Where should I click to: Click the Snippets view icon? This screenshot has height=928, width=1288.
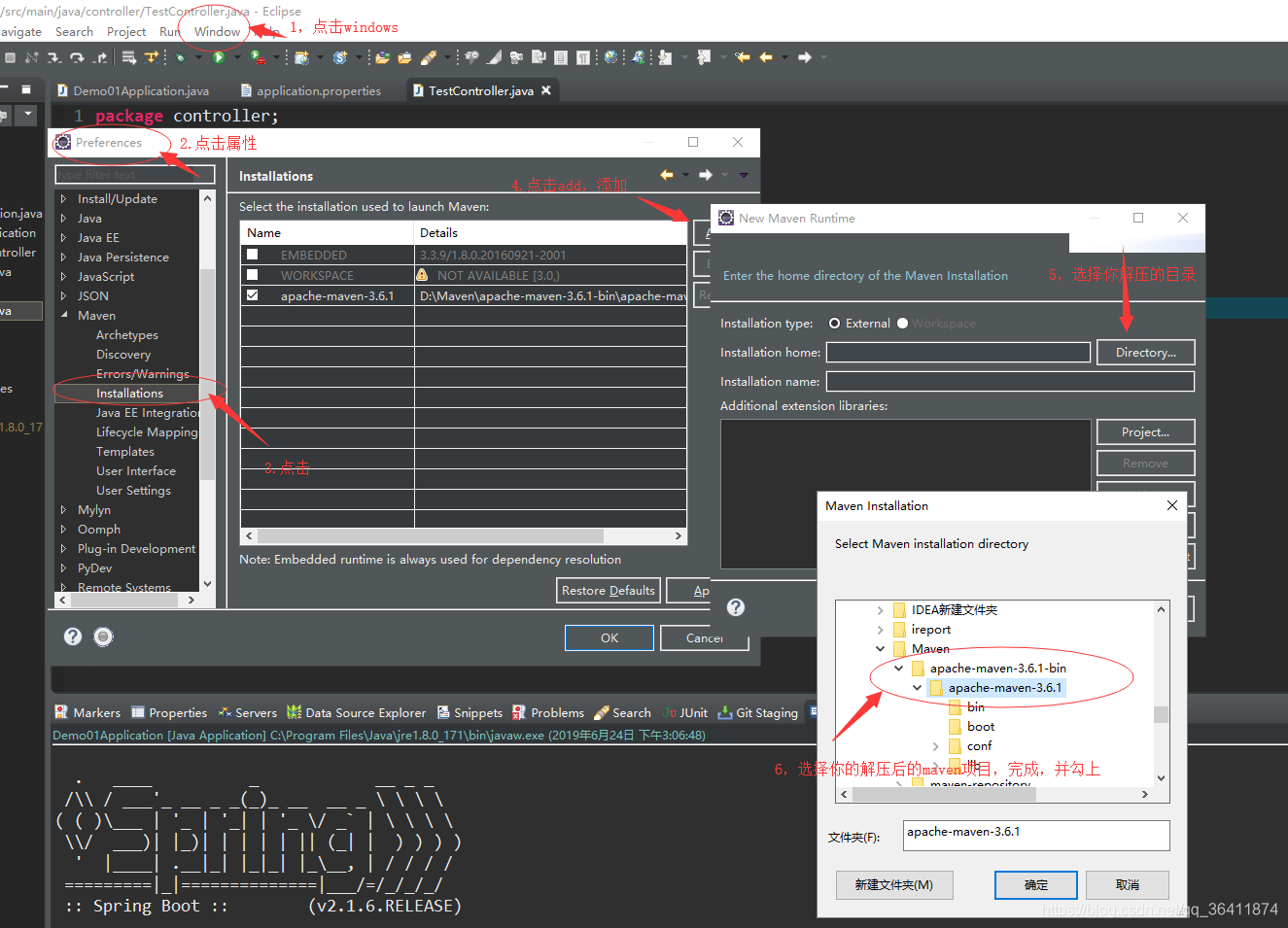coord(443,712)
